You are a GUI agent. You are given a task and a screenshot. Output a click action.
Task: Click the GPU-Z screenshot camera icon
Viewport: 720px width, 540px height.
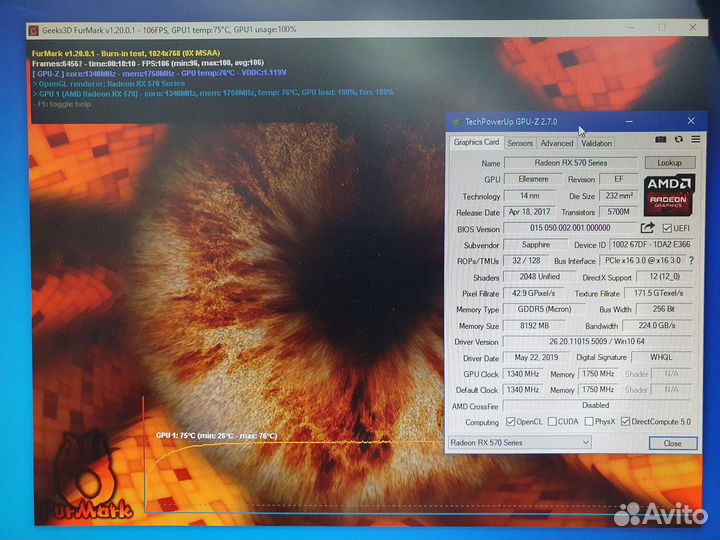point(660,139)
